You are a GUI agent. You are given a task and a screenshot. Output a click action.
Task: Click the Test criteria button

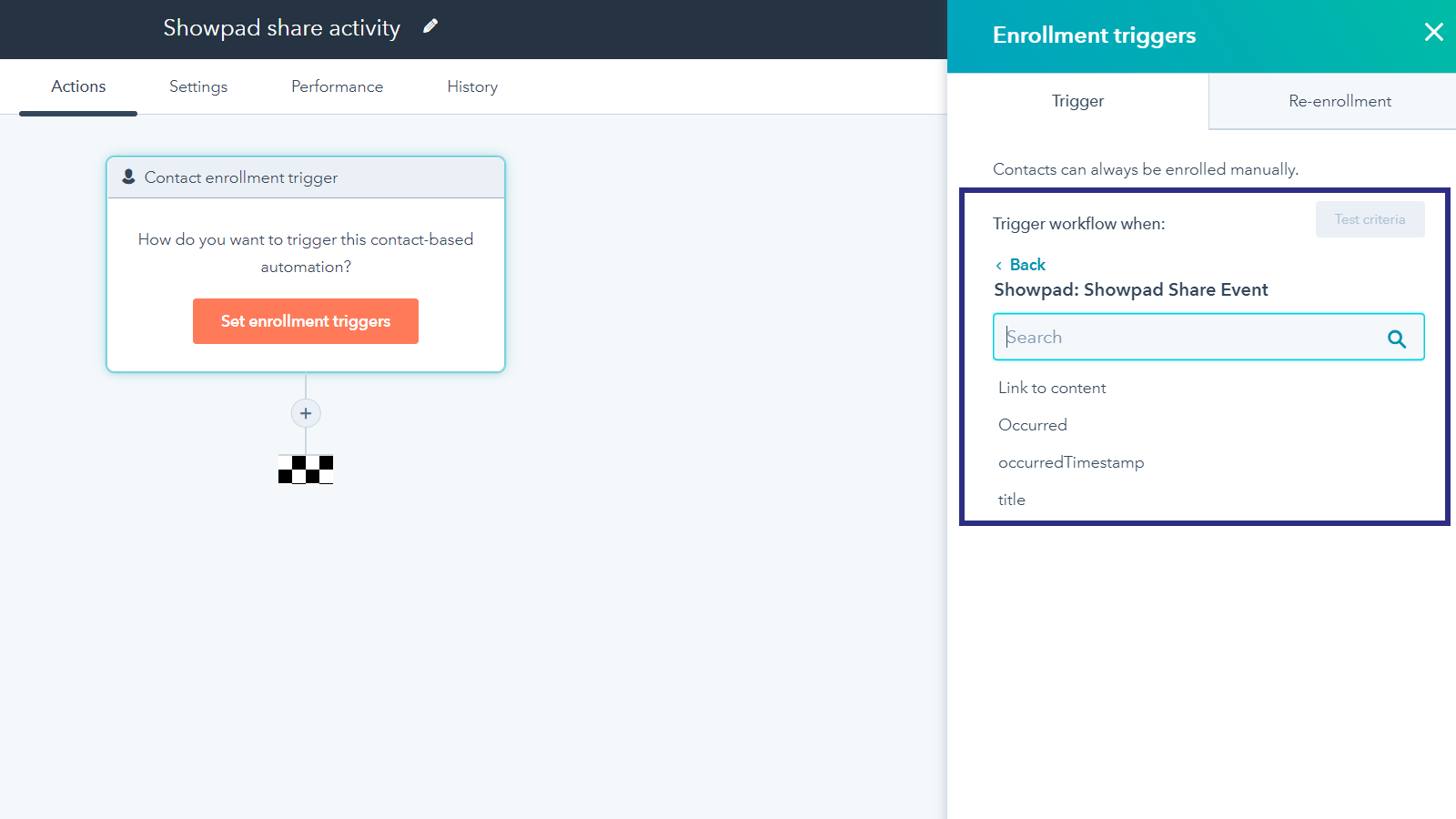tap(1370, 219)
